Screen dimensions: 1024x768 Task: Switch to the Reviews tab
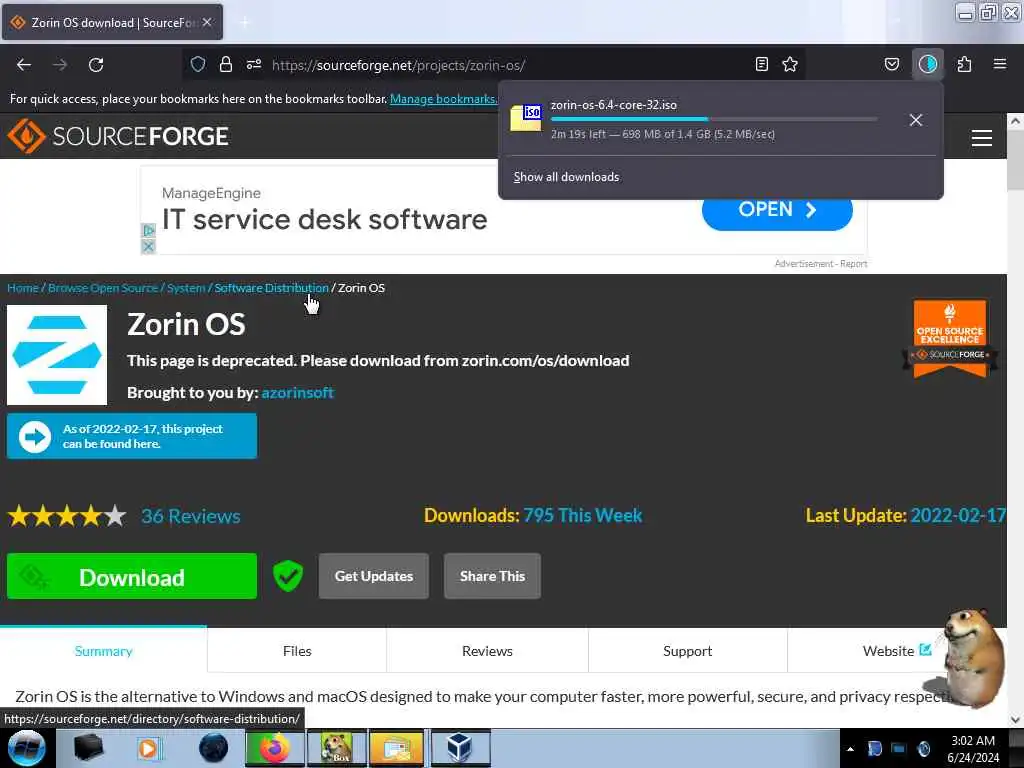[487, 650]
